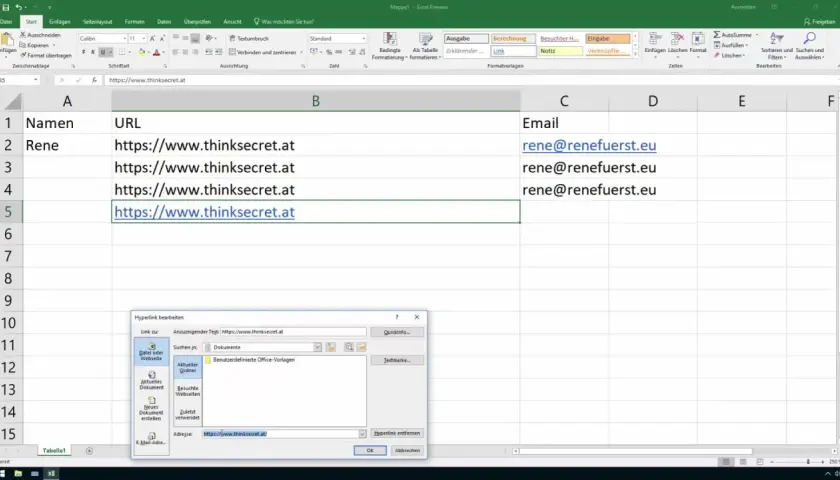Screen dimensions: 840x480
Task: Click the browse the web icon in dialog
Action: (349, 347)
